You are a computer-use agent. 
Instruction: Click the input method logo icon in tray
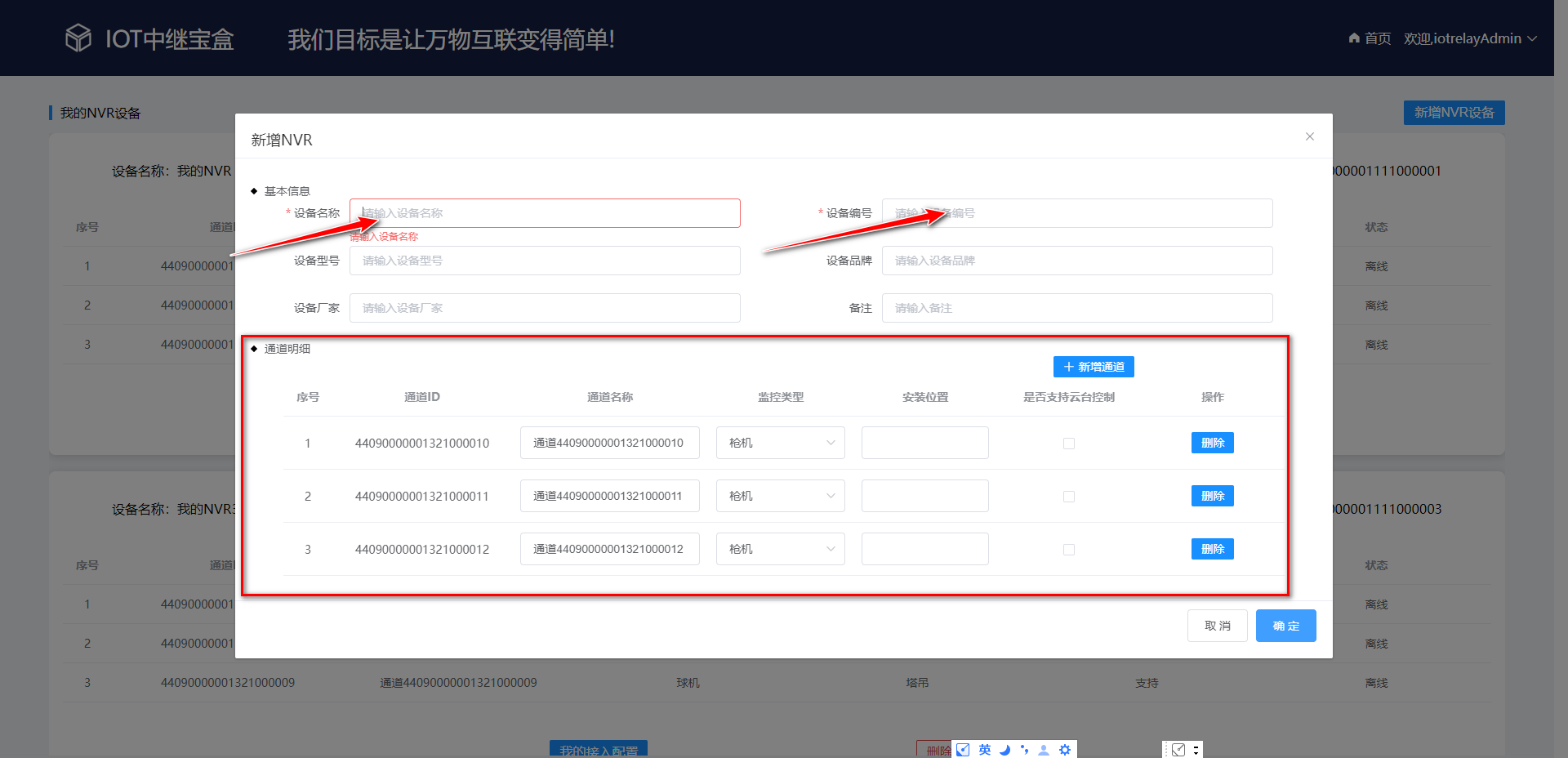coord(963,750)
